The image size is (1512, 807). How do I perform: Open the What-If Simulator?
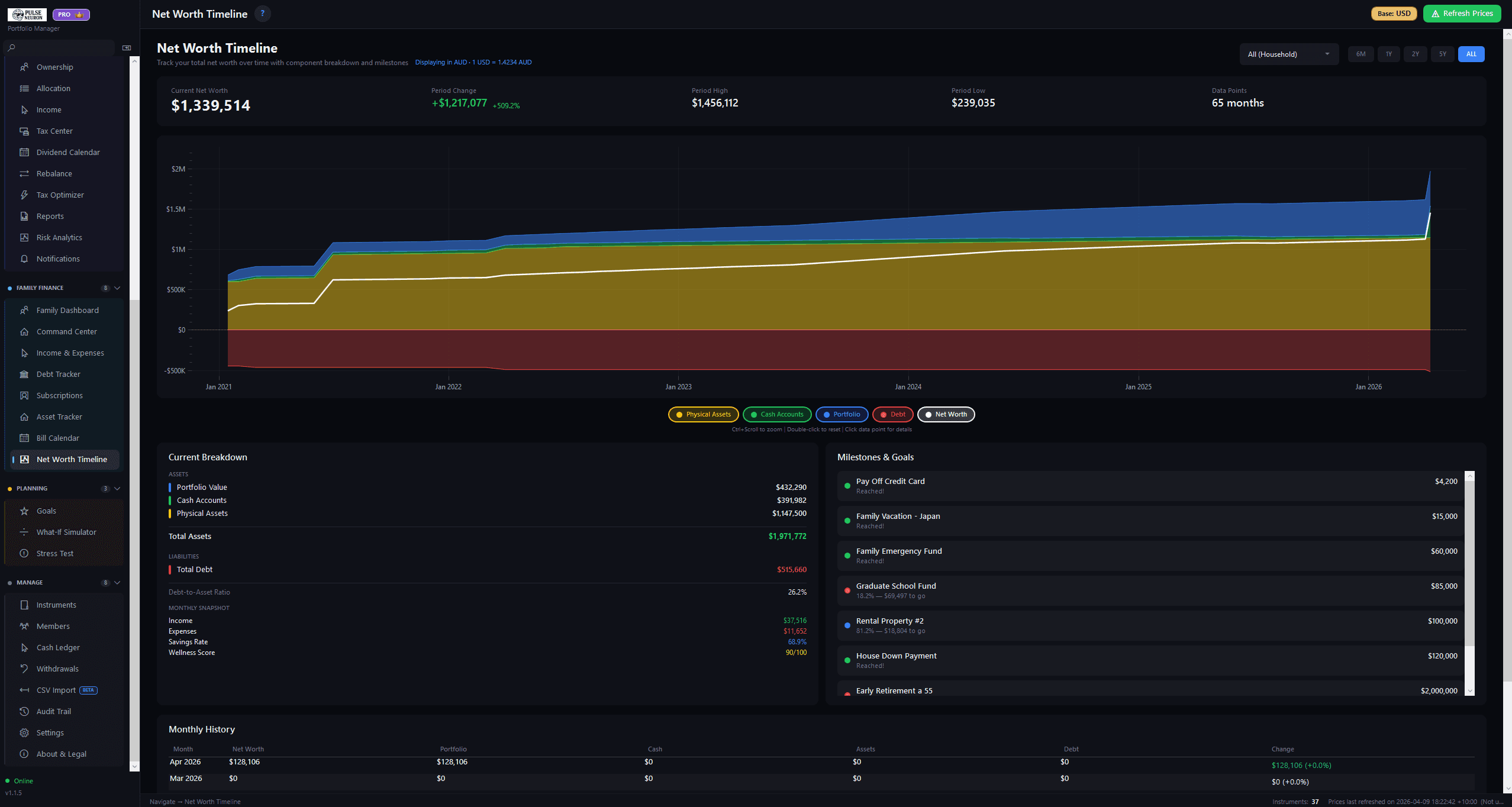tap(65, 532)
